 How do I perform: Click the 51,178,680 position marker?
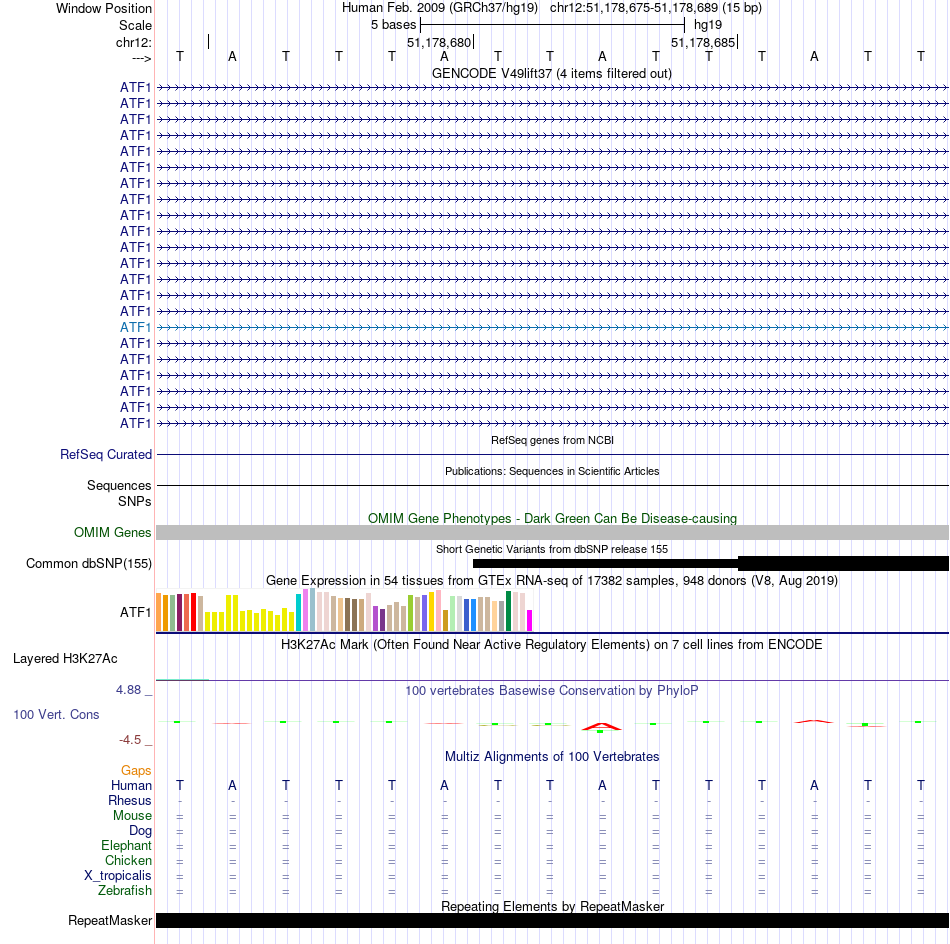click(x=439, y=42)
